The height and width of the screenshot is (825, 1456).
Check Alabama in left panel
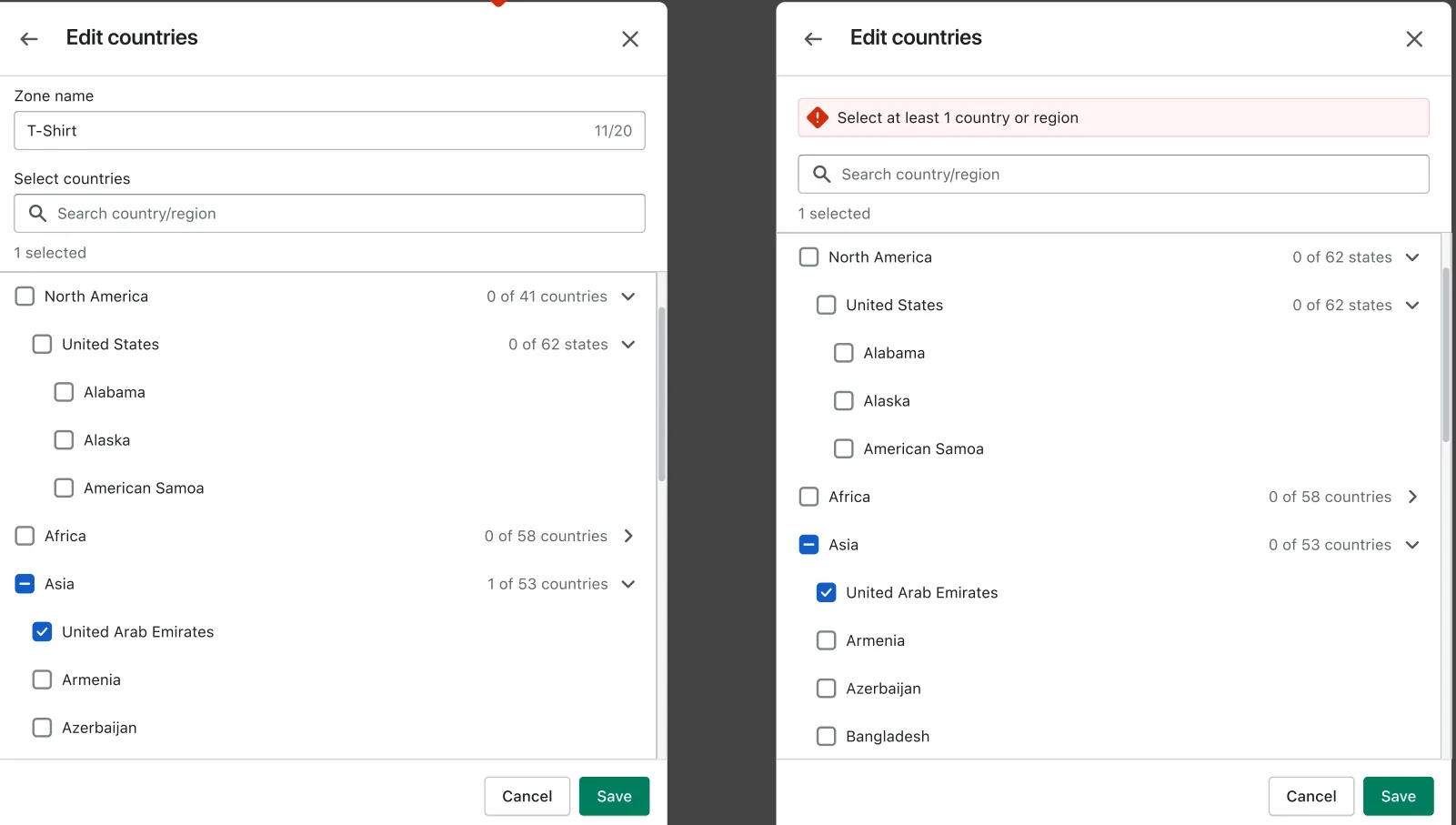coord(64,392)
